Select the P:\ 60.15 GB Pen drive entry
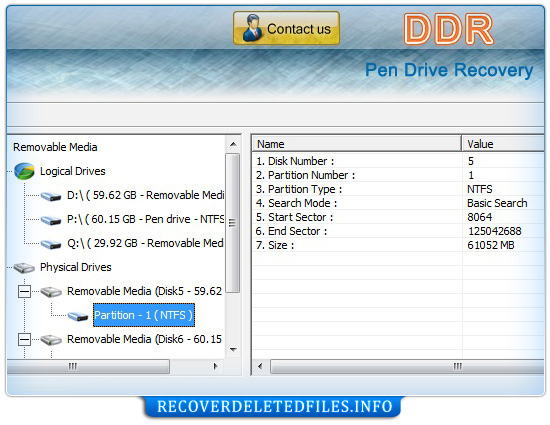 pyautogui.click(x=146, y=219)
